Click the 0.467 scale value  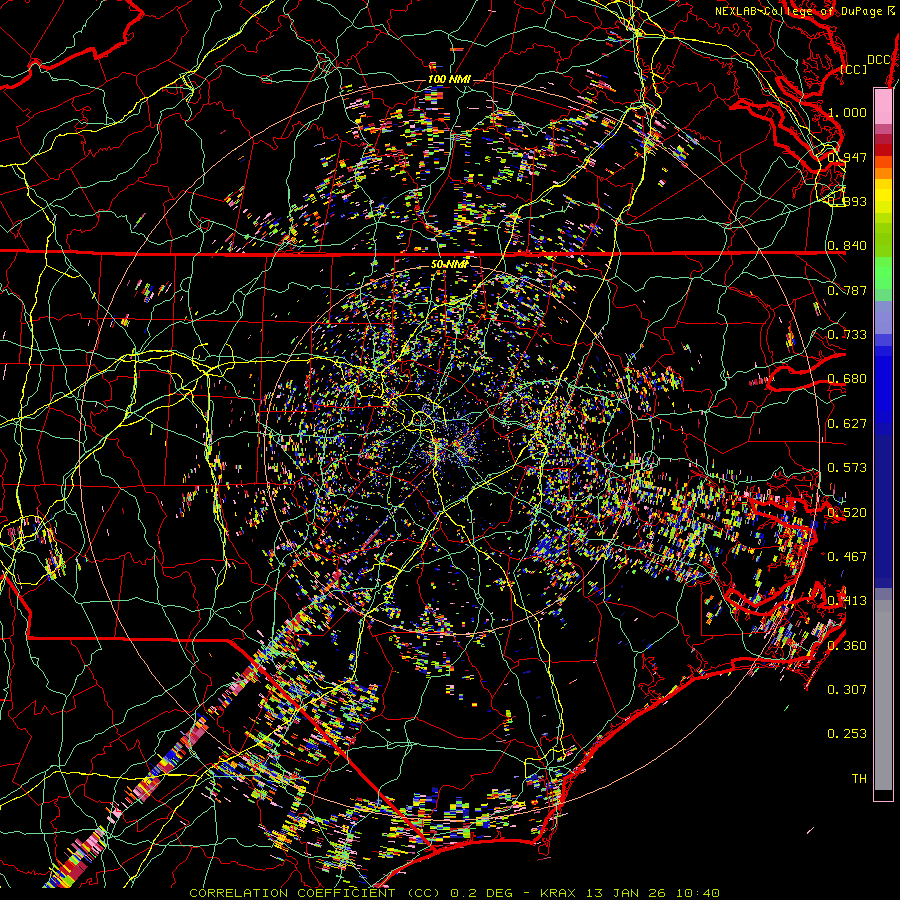(x=848, y=557)
